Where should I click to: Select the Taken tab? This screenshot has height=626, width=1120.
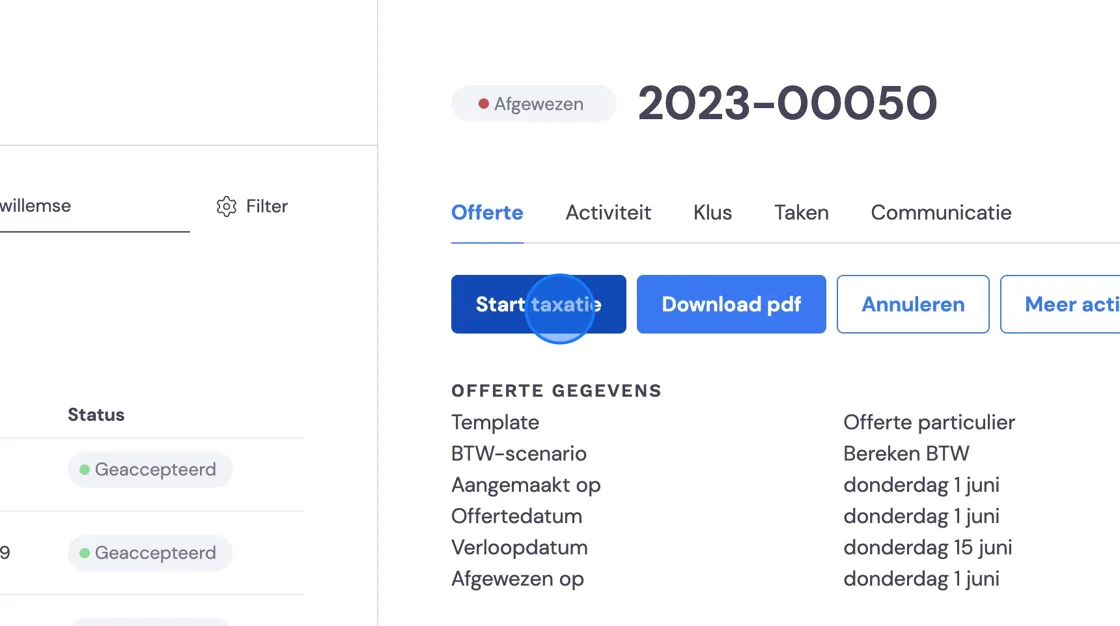coord(801,213)
